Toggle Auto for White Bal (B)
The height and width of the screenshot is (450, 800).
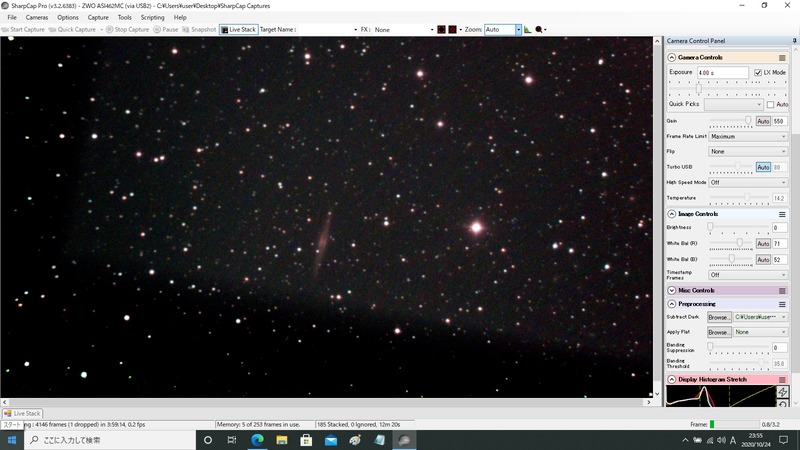click(763, 260)
